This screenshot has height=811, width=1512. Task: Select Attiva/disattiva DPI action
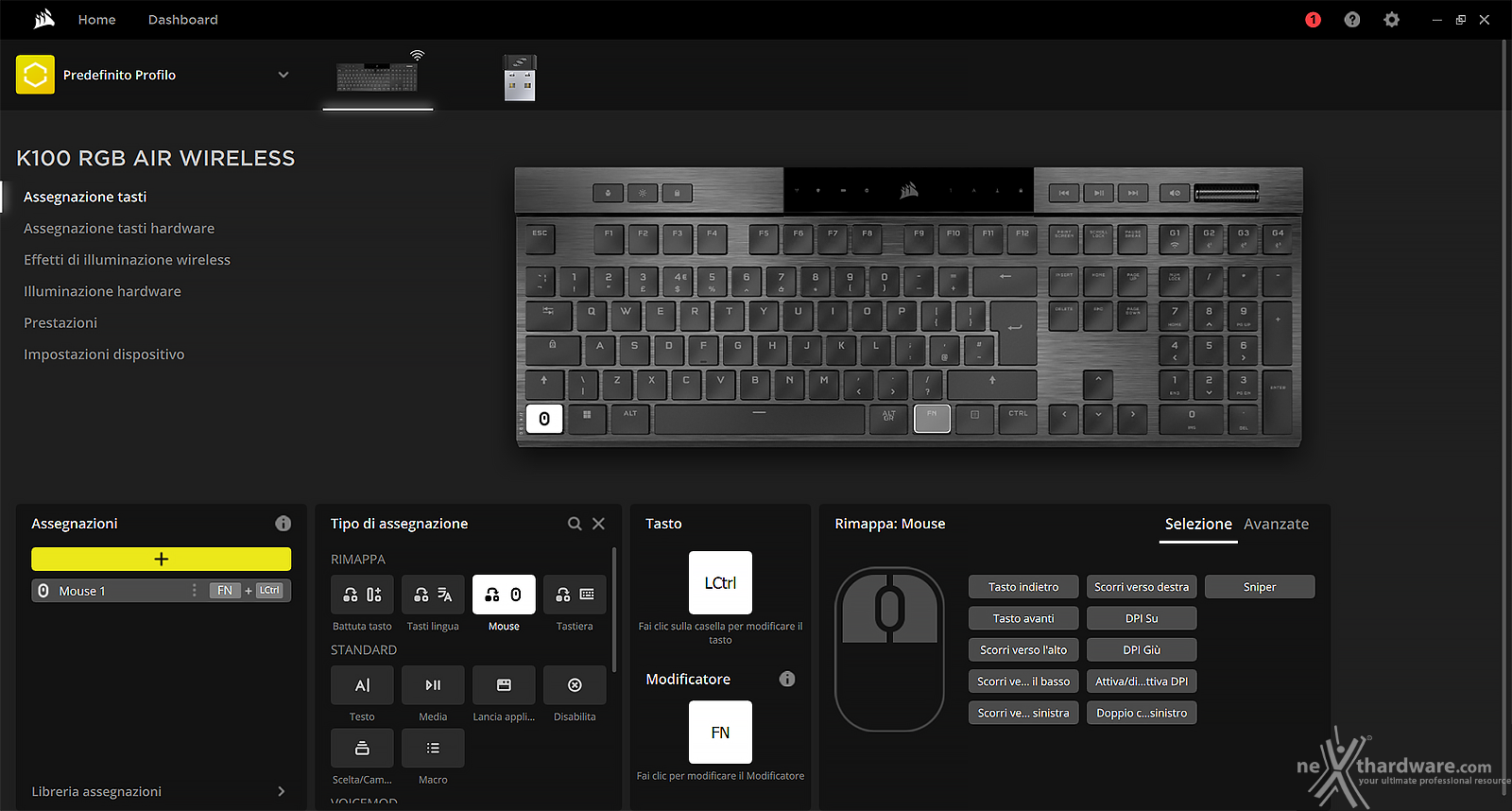point(1142,682)
